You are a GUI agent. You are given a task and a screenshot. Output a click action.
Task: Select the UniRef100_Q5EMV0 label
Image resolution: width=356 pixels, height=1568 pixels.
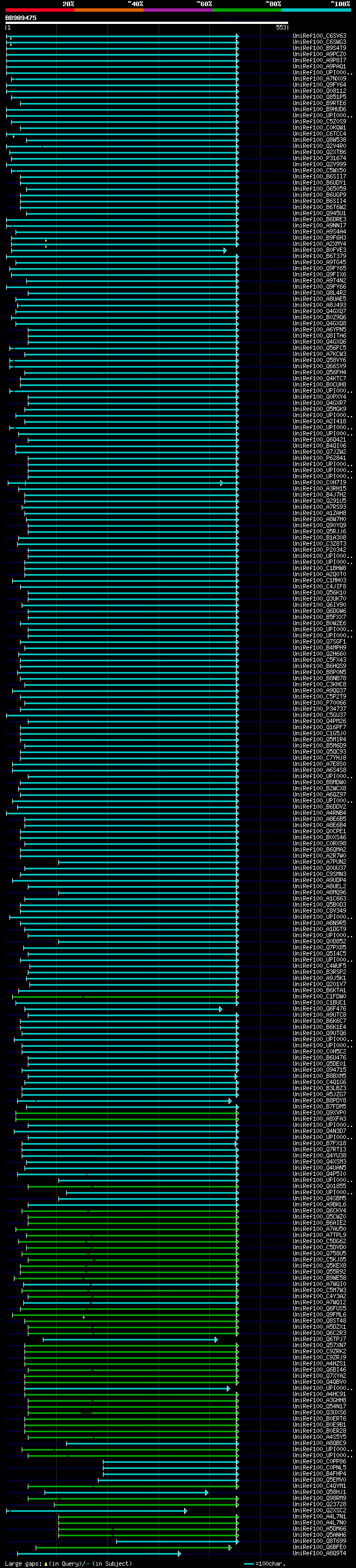(x=319, y=1479)
